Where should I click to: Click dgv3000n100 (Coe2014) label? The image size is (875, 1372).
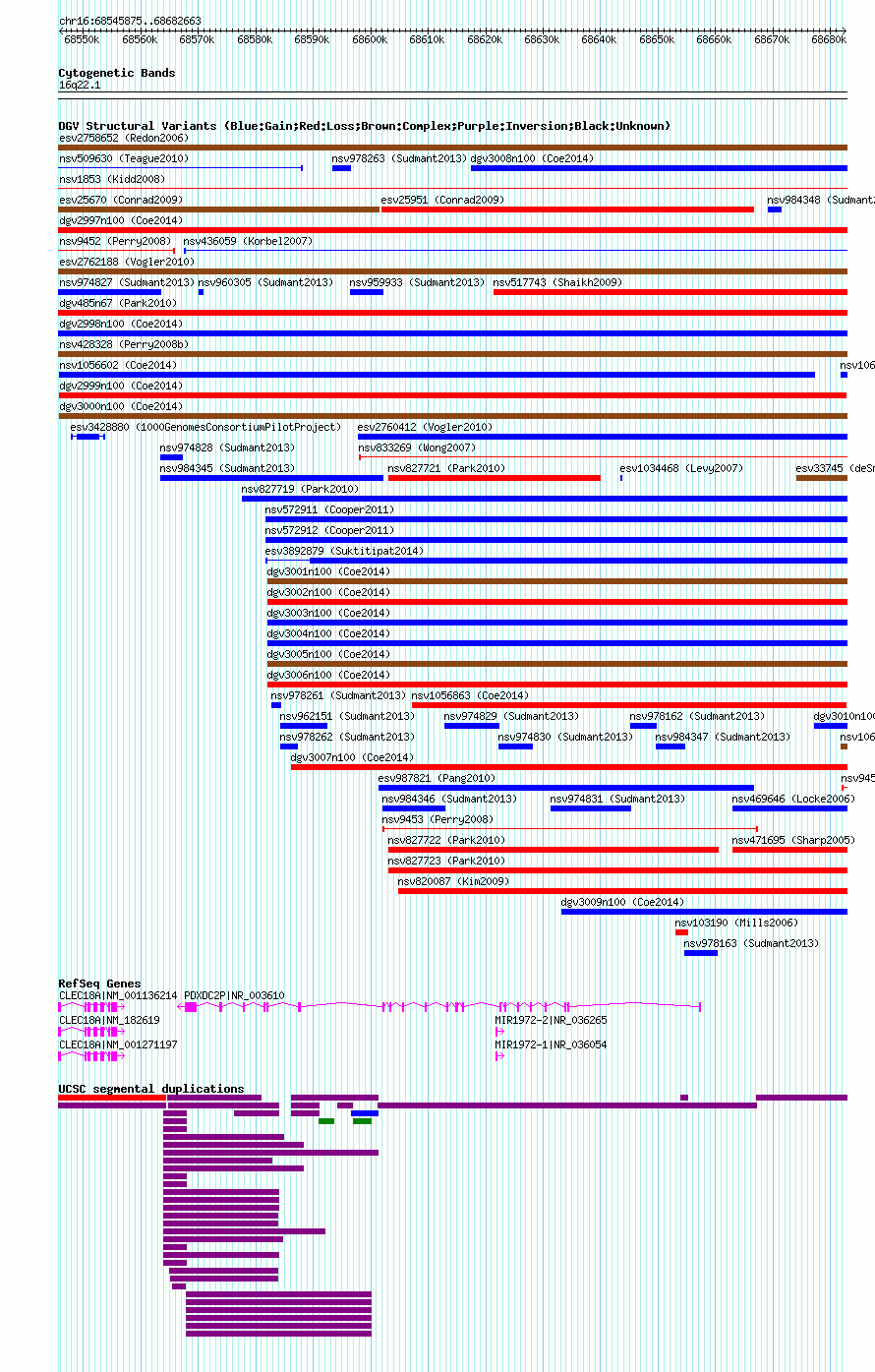[x=120, y=406]
